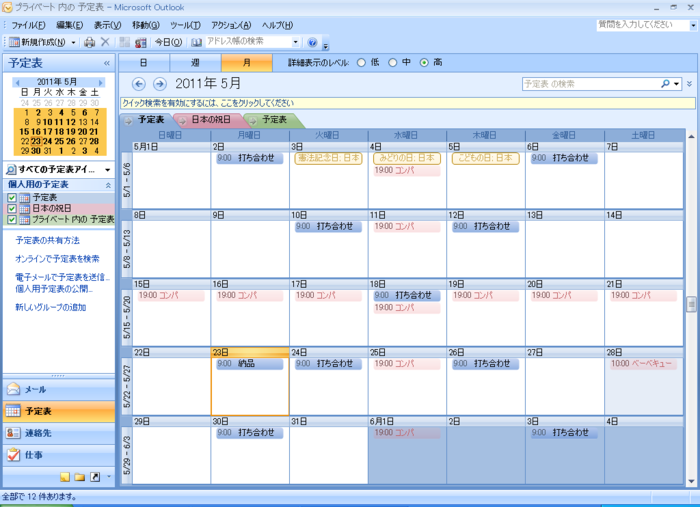Collapse the 個人用の予定表 group
This screenshot has height=507, width=700.
(x=108, y=185)
